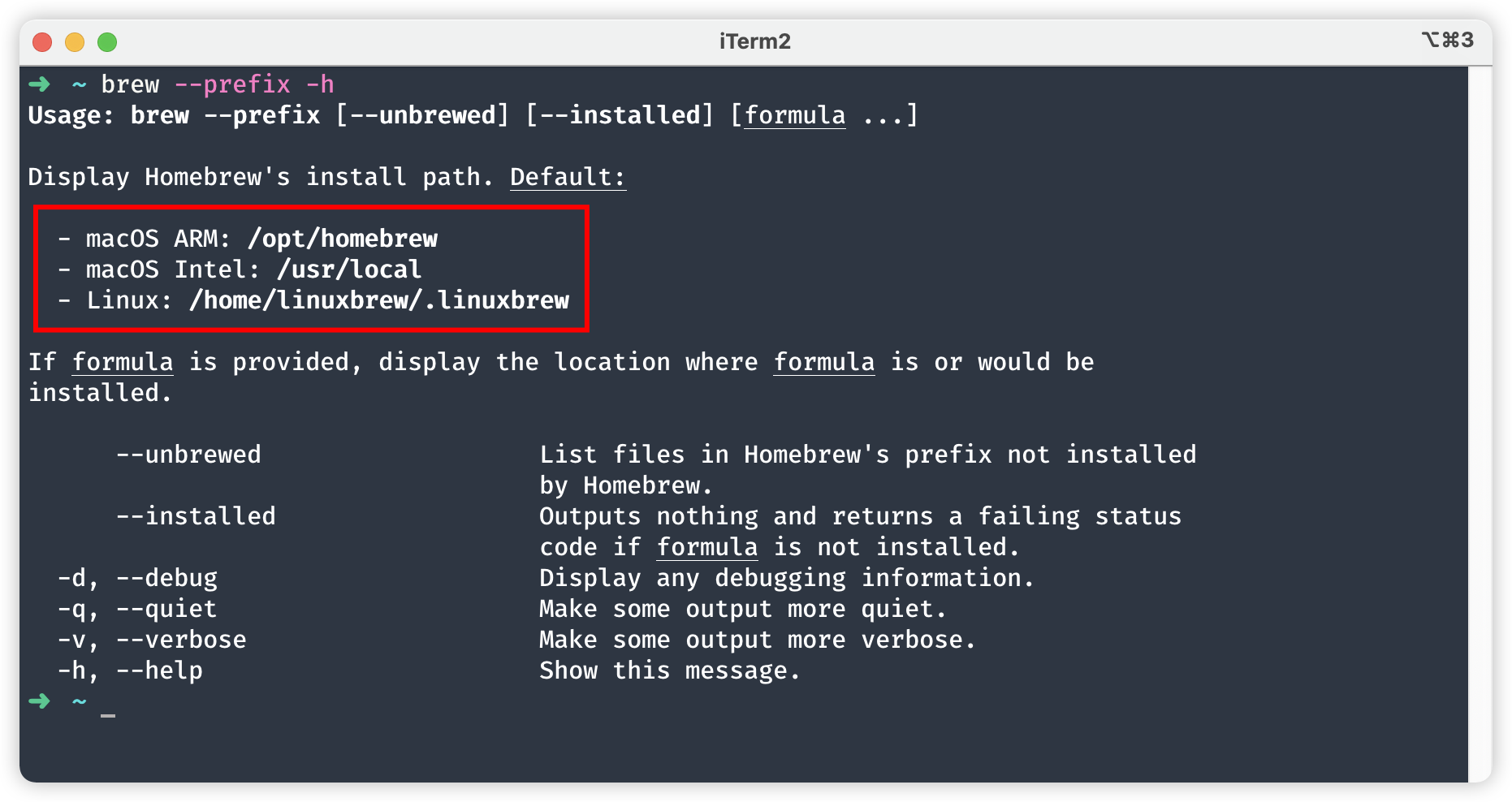The height and width of the screenshot is (802, 1512).
Task: Click the -v, --verbose option line
Action: pos(152,640)
